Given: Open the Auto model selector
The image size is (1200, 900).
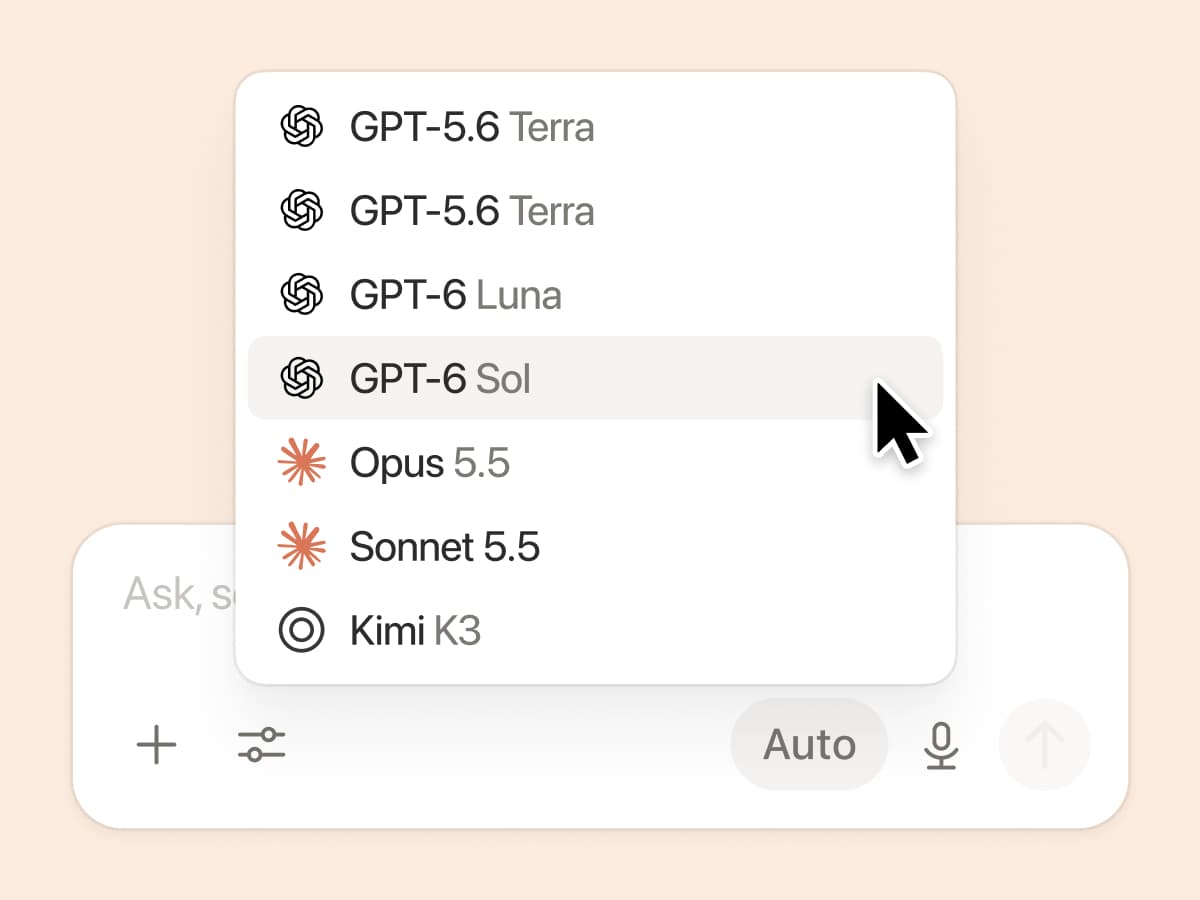Looking at the screenshot, I should click(809, 745).
